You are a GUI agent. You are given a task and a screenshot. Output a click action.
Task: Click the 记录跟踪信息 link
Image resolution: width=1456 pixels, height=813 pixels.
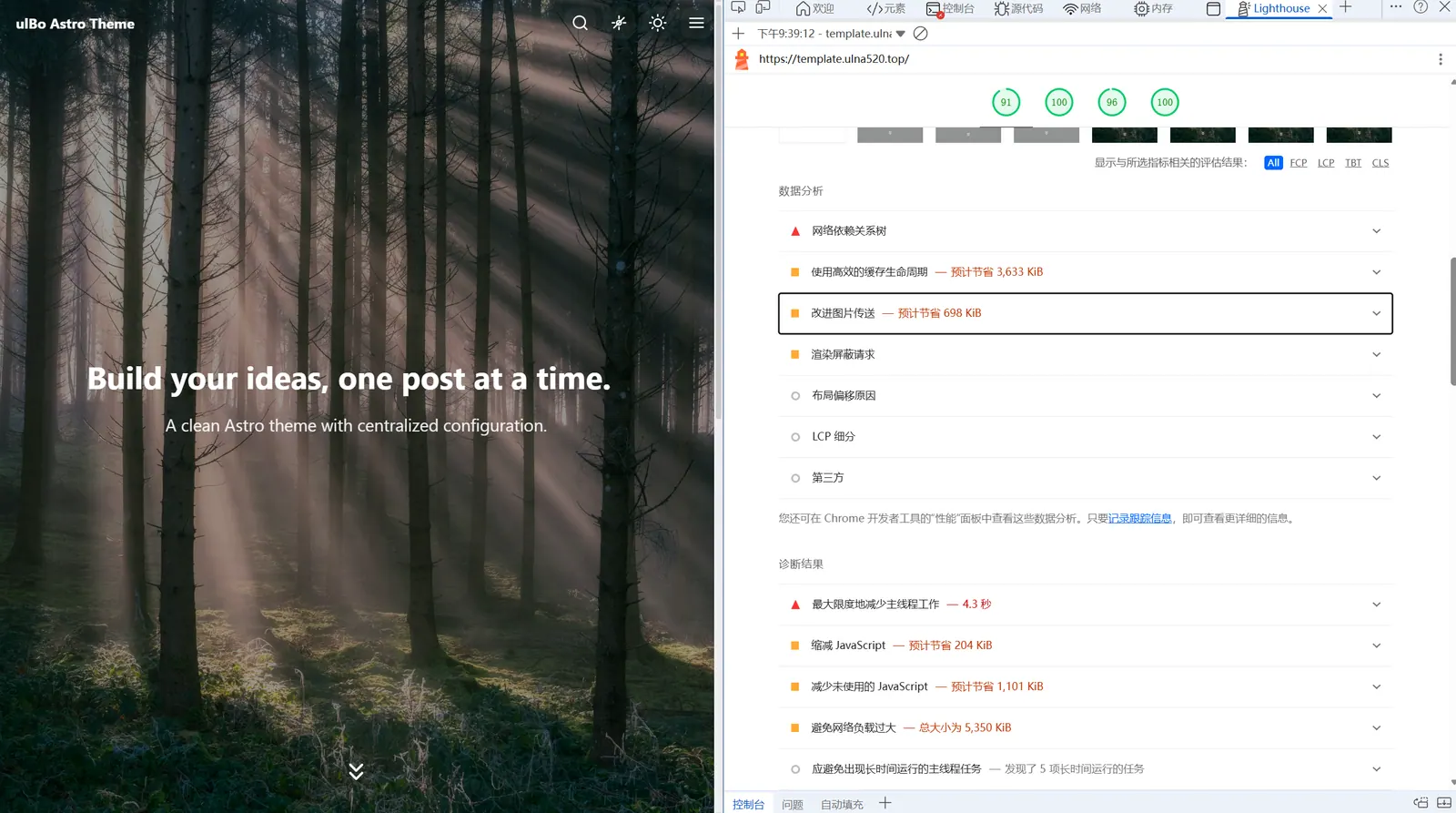click(x=1139, y=519)
